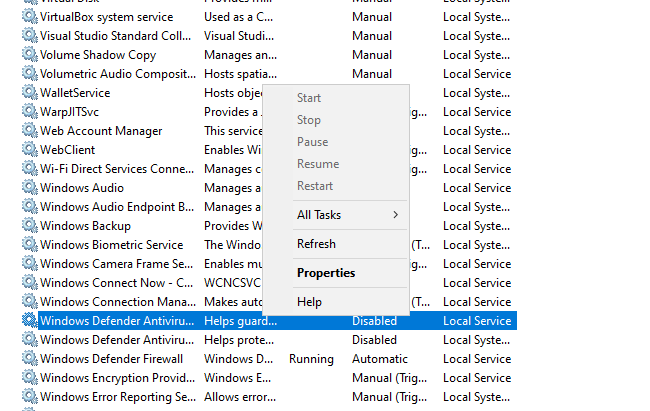Select the VirtualBox system service name
The height and width of the screenshot is (411, 650).
pyautogui.click(x=107, y=17)
